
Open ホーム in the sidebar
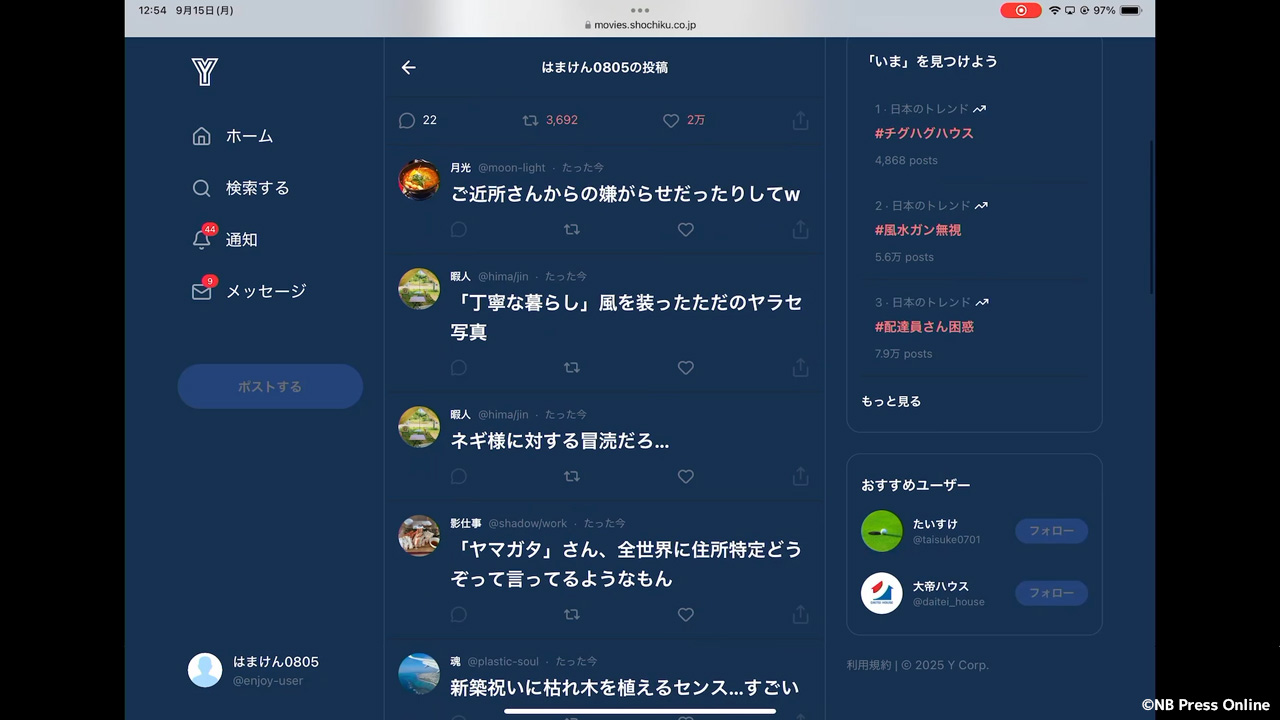248,136
